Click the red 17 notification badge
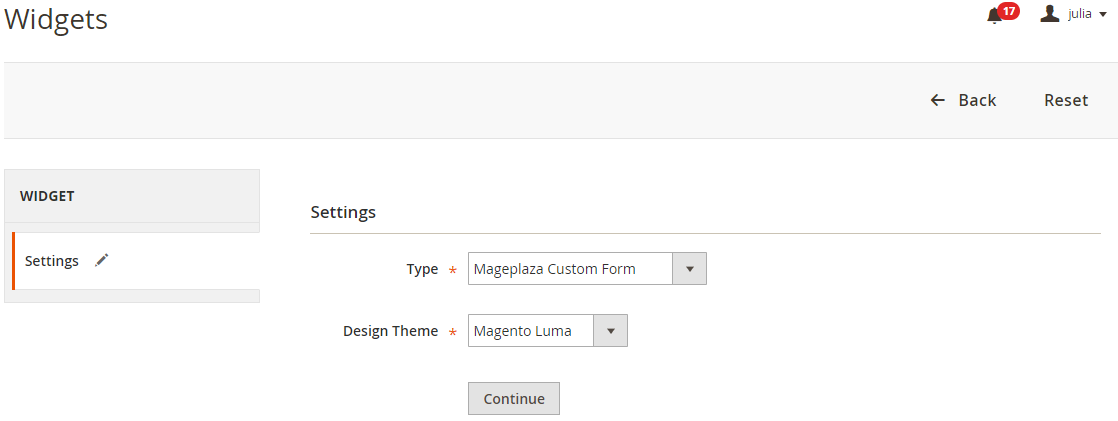This screenshot has height=421, width=1118. click(x=1009, y=11)
